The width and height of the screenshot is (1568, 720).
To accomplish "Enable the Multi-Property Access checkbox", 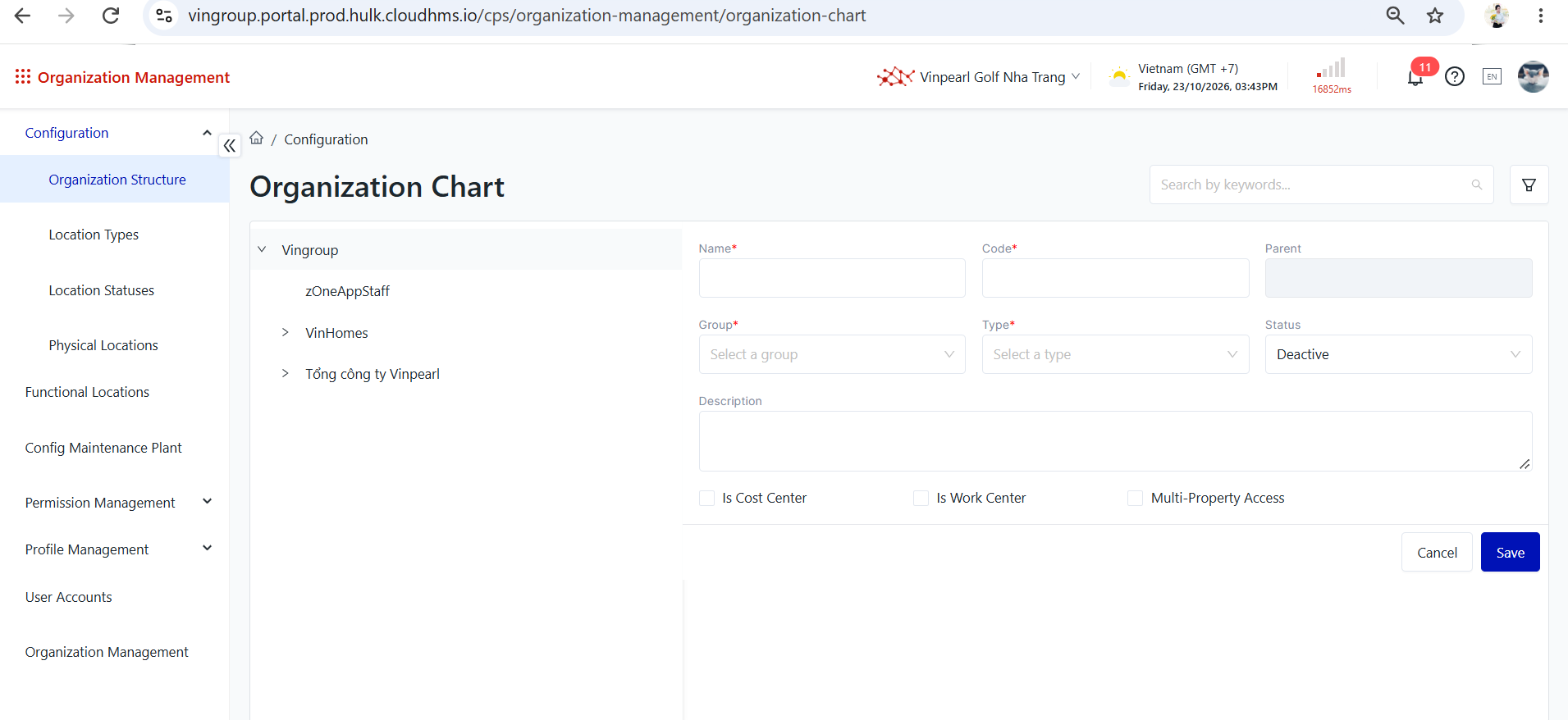I will click(x=1135, y=498).
